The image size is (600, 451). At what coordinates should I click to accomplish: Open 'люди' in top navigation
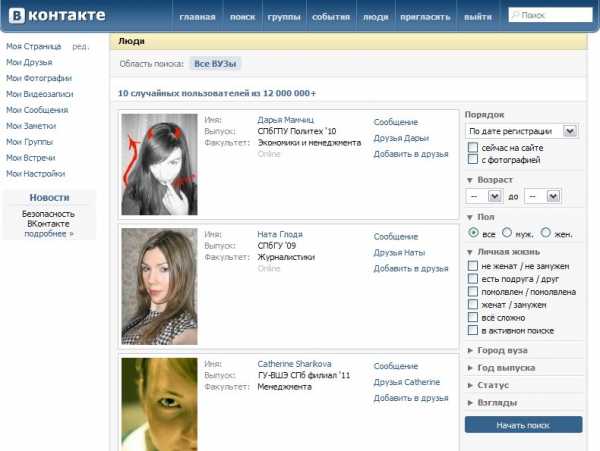pos(375,17)
